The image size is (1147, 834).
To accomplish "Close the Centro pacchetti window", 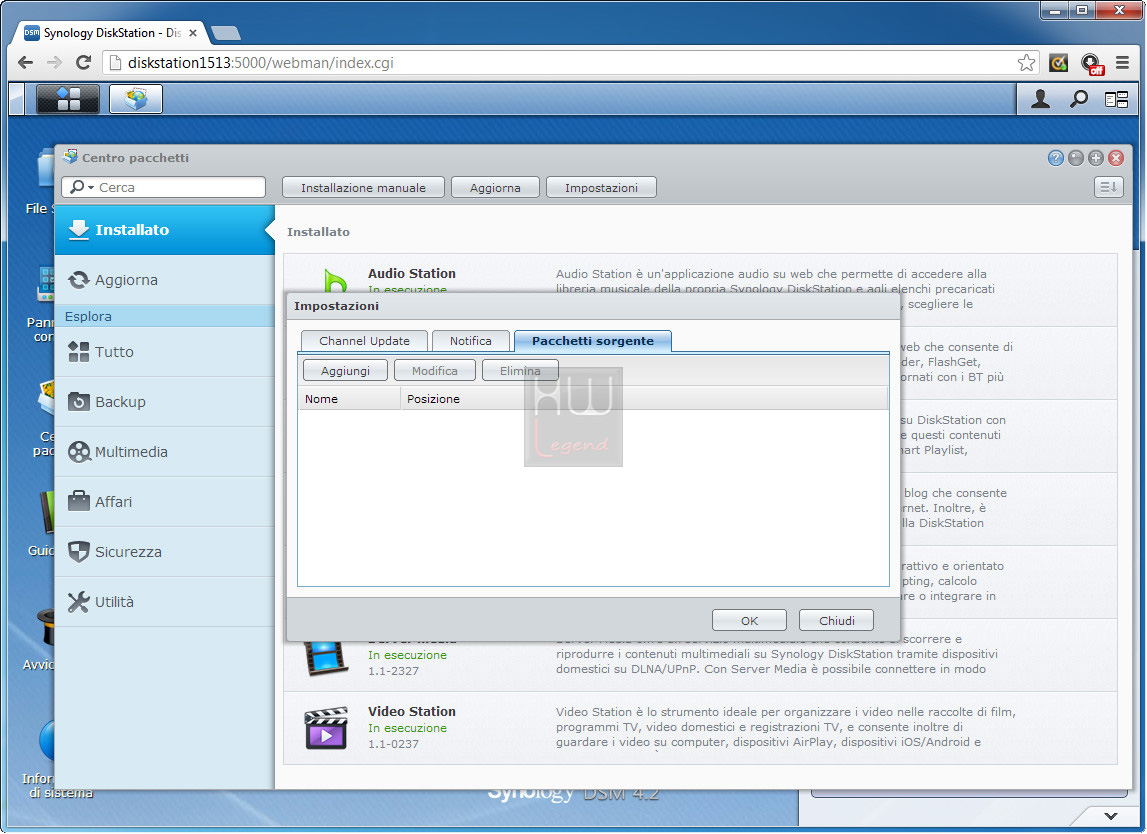I will coord(1116,158).
